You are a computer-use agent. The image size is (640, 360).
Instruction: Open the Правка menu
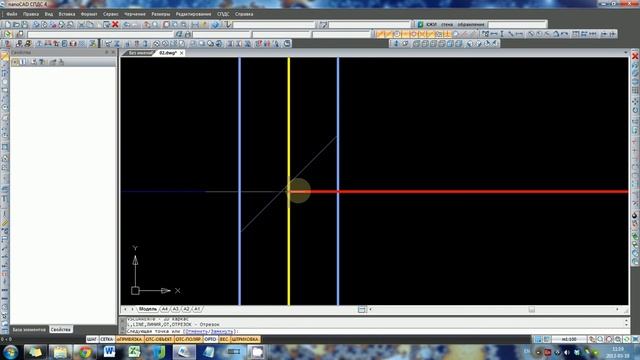(31, 14)
